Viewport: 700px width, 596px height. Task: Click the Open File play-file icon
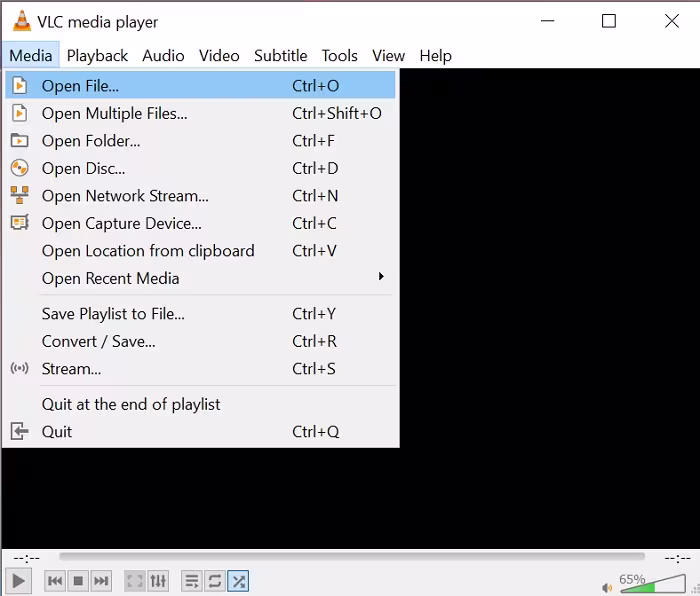point(19,85)
